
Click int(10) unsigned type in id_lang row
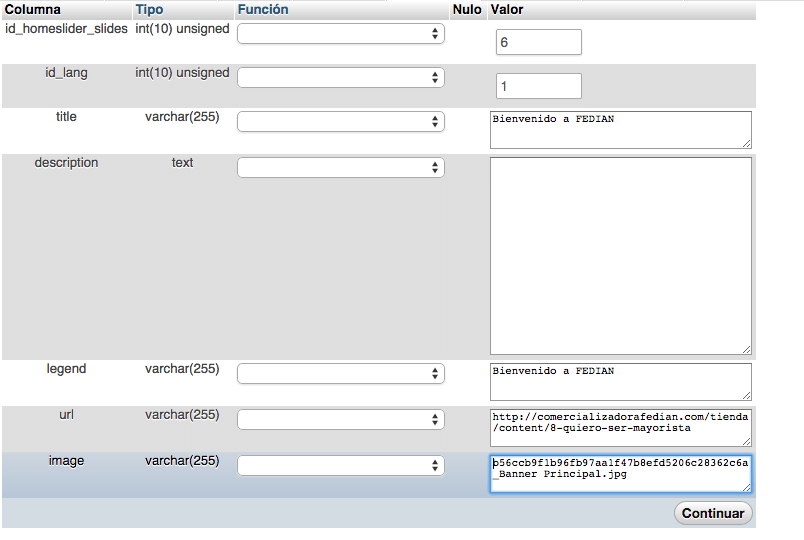click(x=182, y=73)
